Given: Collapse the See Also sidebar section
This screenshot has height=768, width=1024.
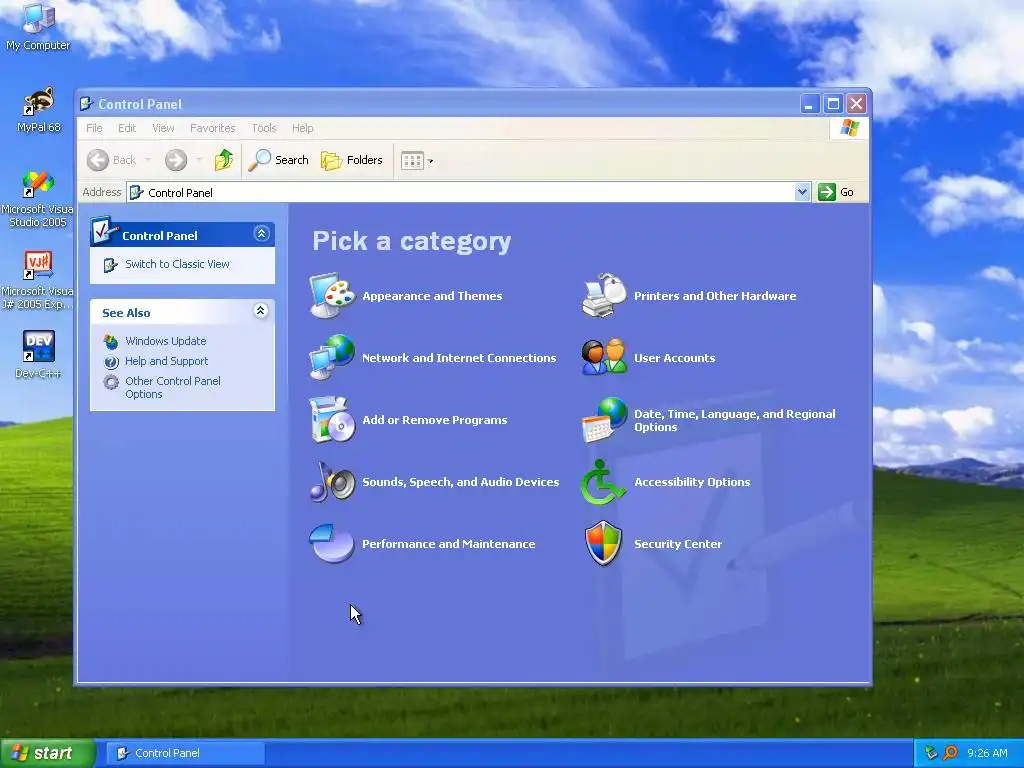Looking at the screenshot, I should pyautogui.click(x=261, y=311).
